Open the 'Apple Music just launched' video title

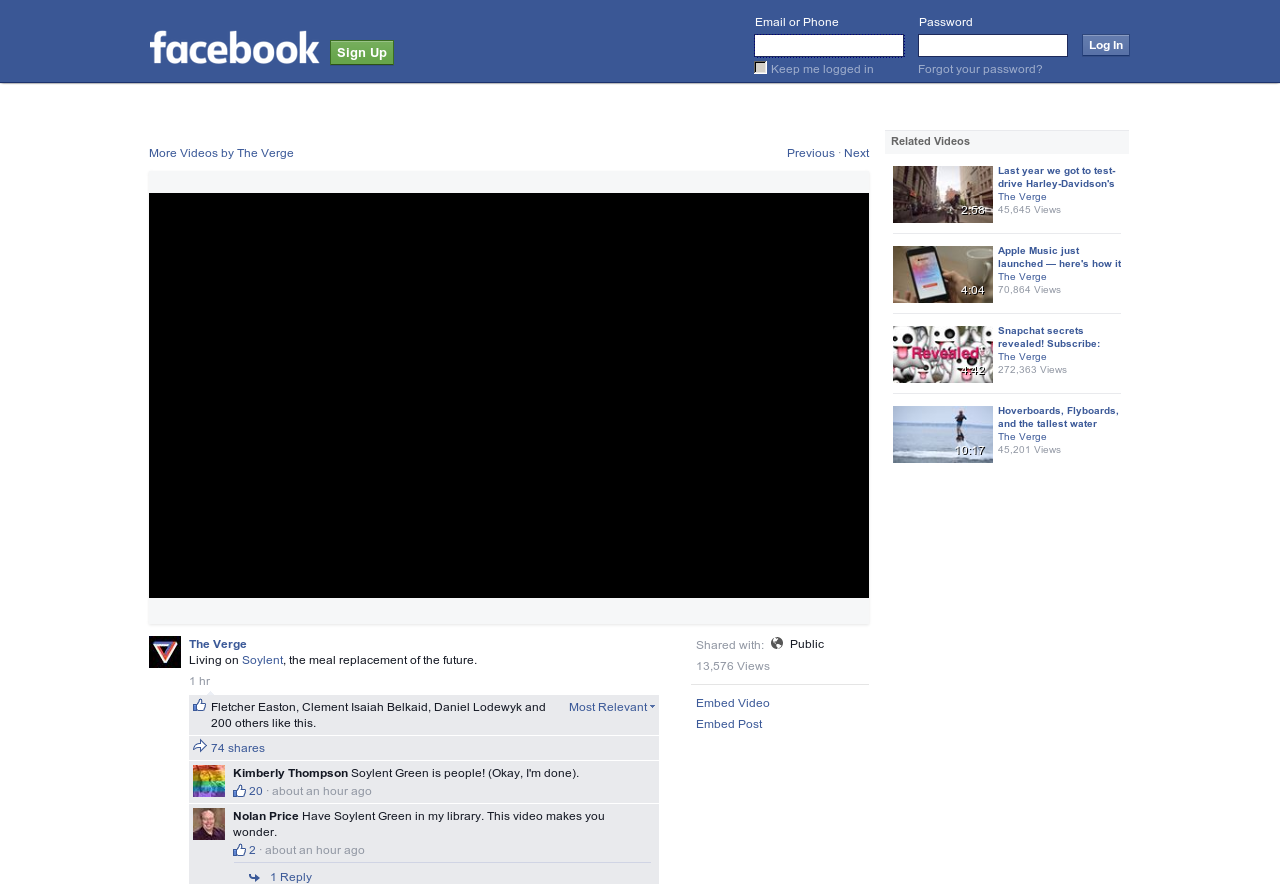point(1060,257)
